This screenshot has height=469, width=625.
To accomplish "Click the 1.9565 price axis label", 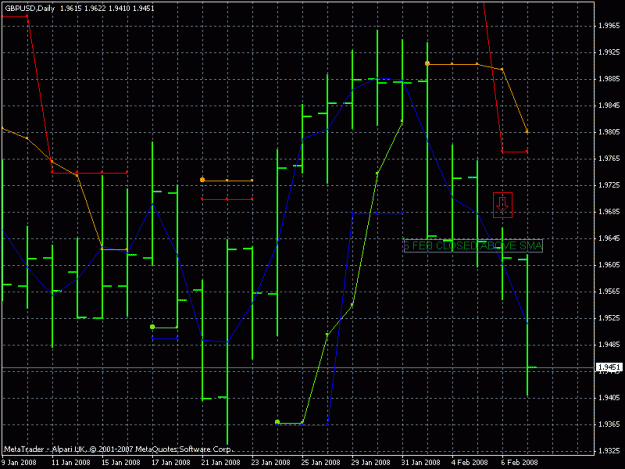I will pyautogui.click(x=609, y=291).
